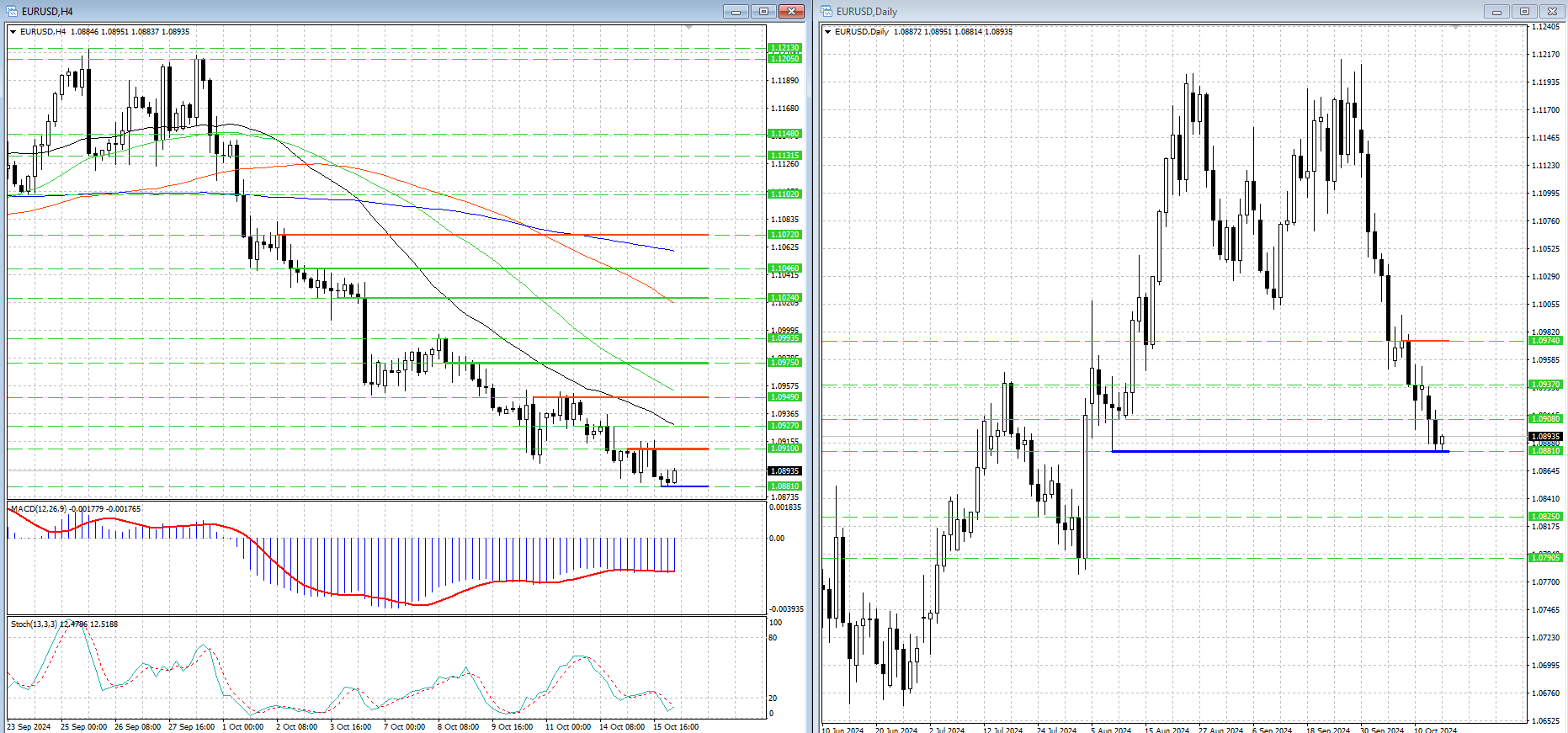
Task: Click the 1.11020 price label in H4 chart
Action: 784,194
